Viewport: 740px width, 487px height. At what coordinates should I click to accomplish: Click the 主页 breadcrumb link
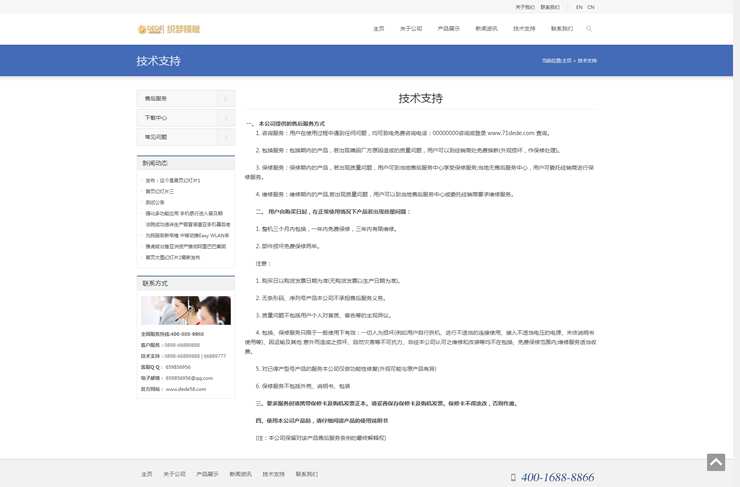pyautogui.click(x=566, y=61)
